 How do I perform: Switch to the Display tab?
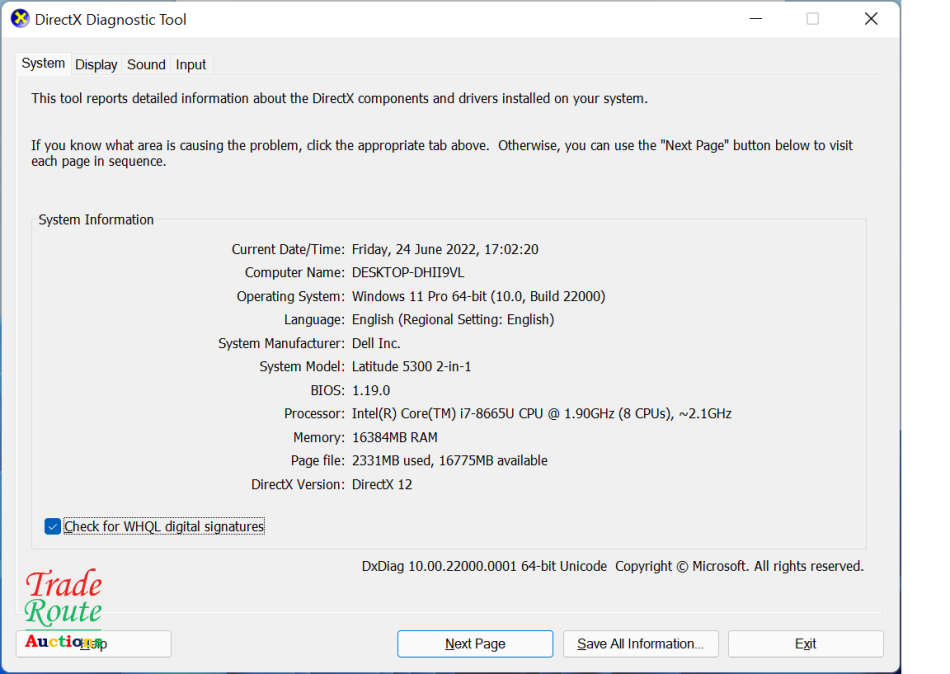(96, 65)
